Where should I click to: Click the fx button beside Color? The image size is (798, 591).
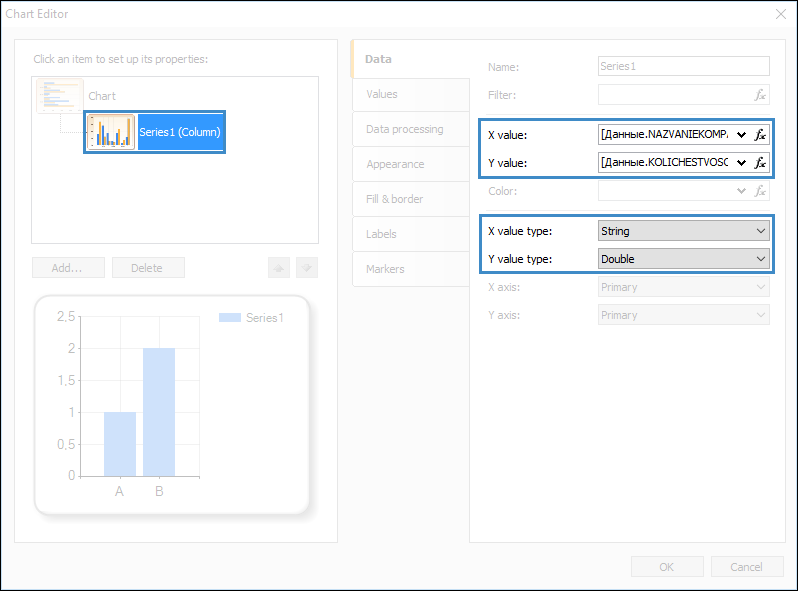click(x=760, y=191)
